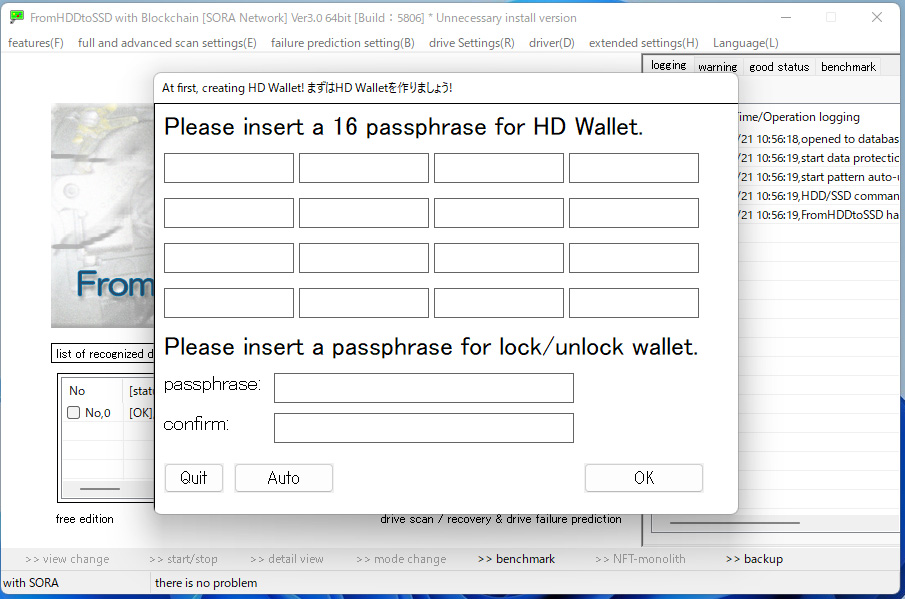Screen dimensions: 905x599
Task: Select the "10:56:18,opened to databas" log row
Action: click(x=818, y=139)
